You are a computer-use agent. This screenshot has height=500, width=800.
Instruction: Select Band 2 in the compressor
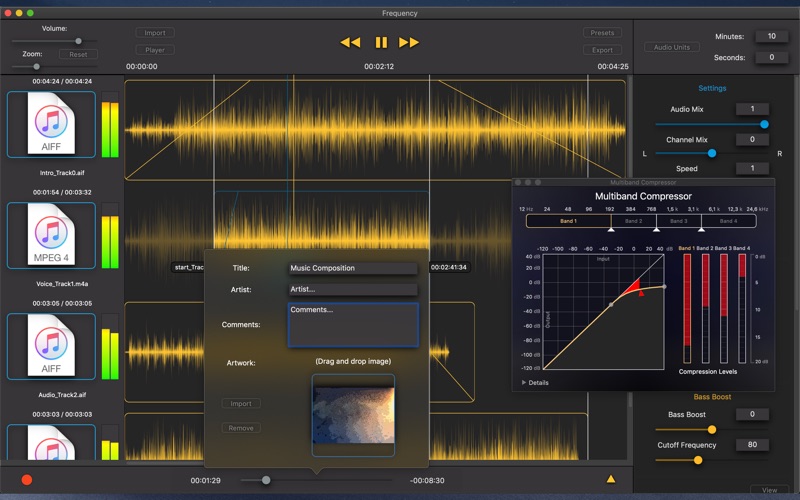pyautogui.click(x=634, y=221)
